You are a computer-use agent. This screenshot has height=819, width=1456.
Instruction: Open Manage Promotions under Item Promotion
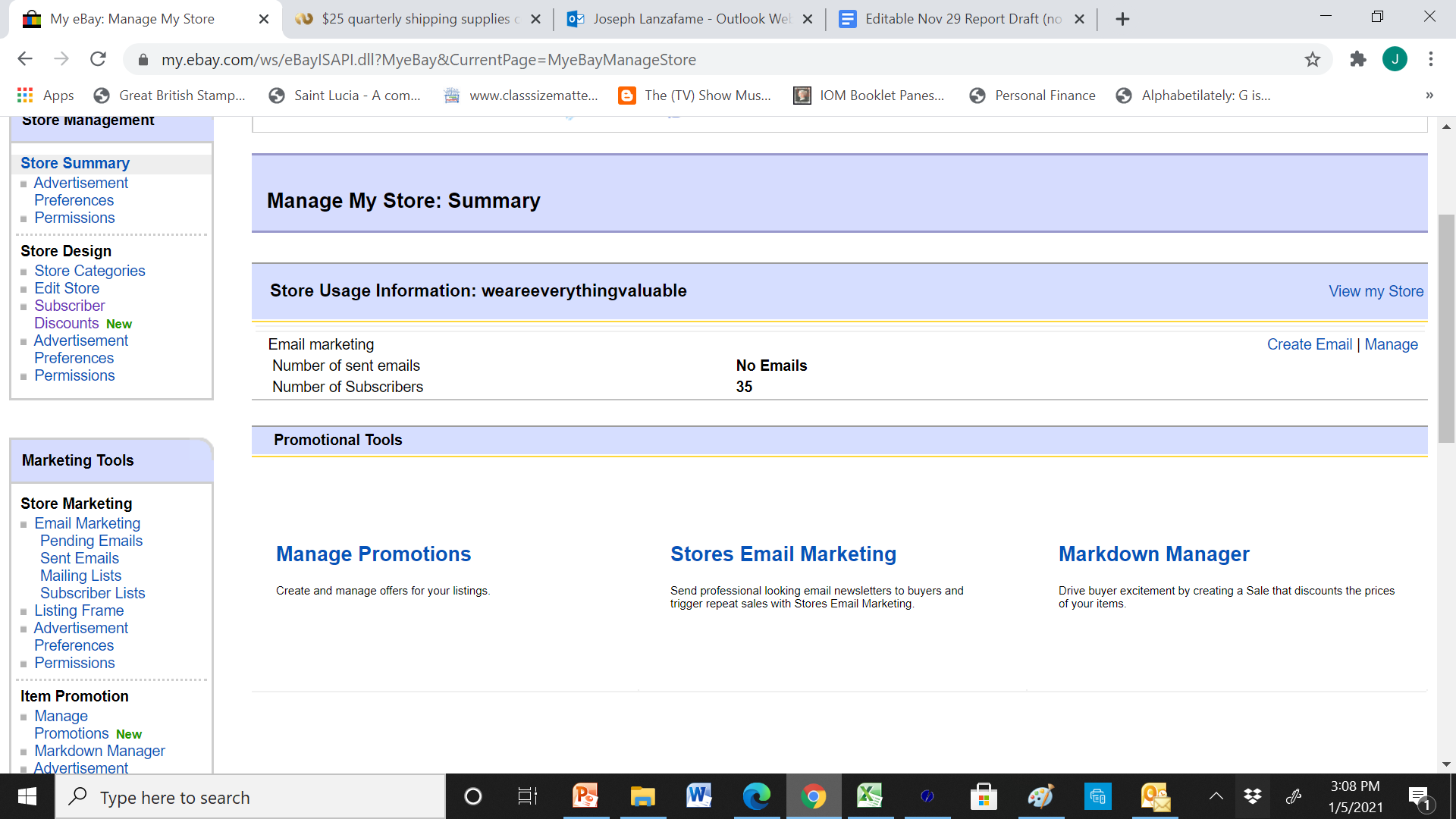click(x=71, y=725)
